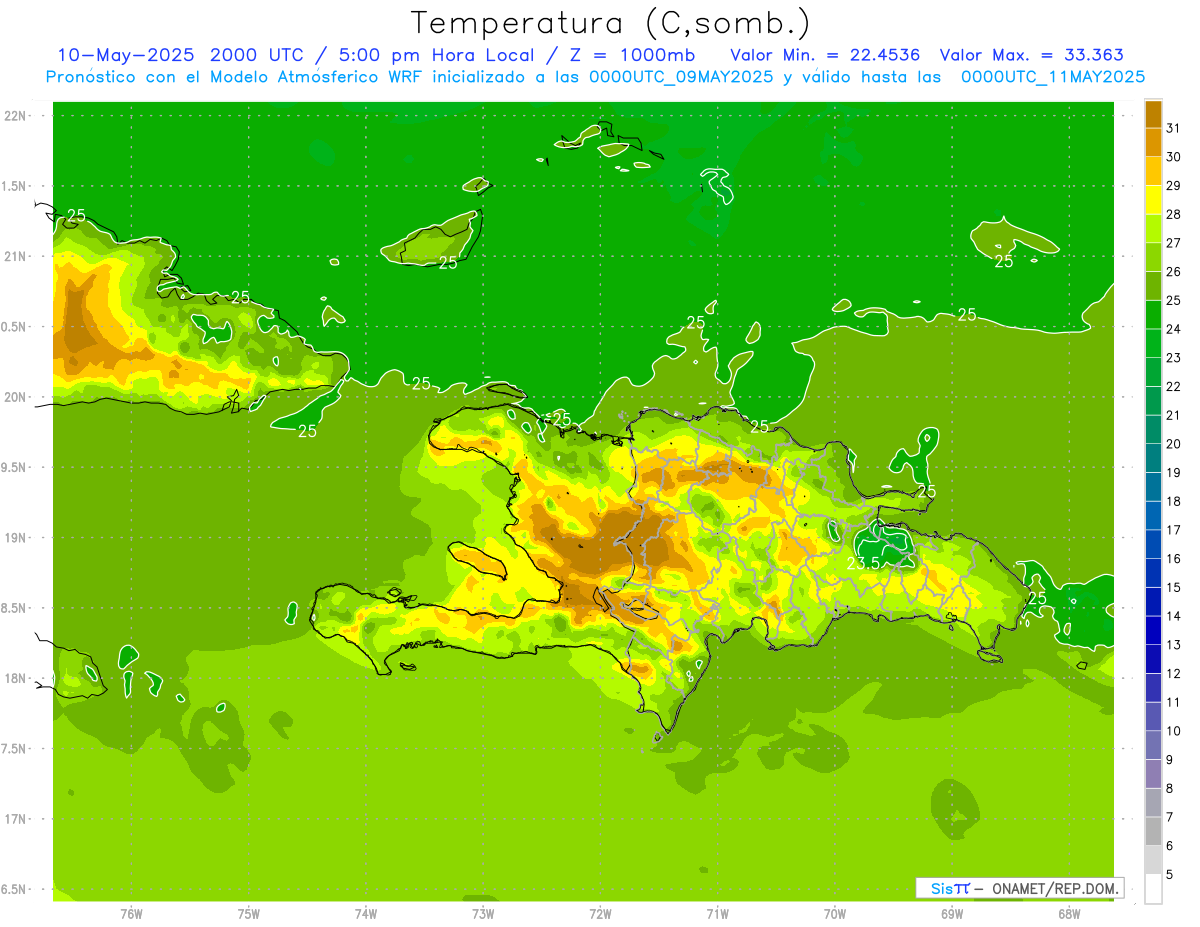This screenshot has height=927, width=1200.
Task: Click the color bar label '29'
Action: (x=1174, y=185)
